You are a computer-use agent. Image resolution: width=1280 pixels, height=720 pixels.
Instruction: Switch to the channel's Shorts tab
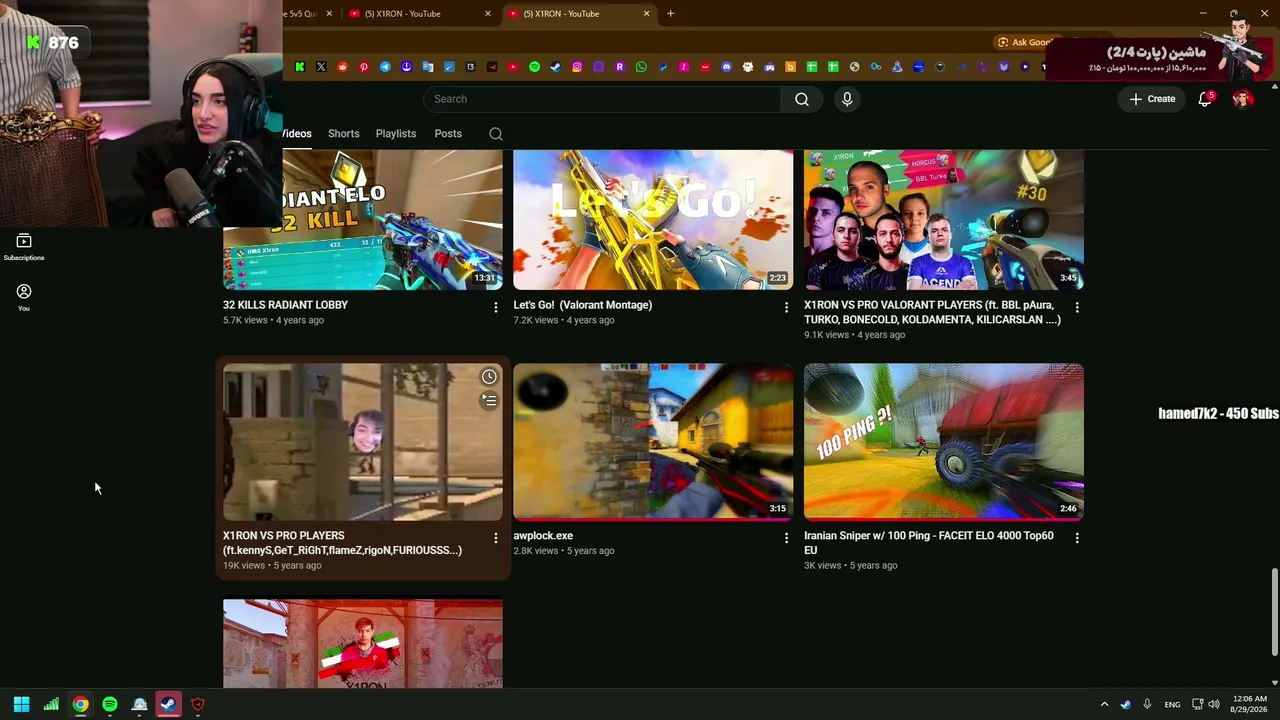point(343,134)
